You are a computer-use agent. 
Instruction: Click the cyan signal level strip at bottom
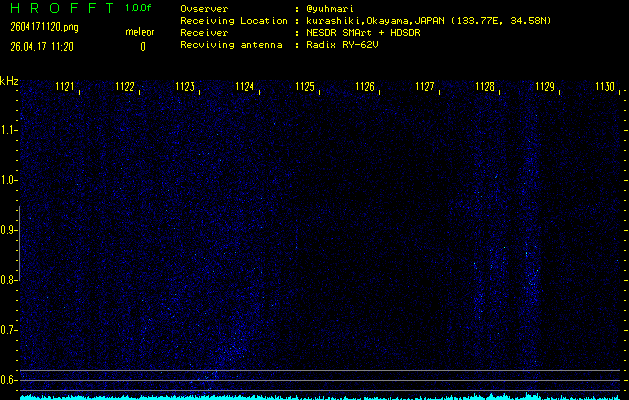point(320,397)
